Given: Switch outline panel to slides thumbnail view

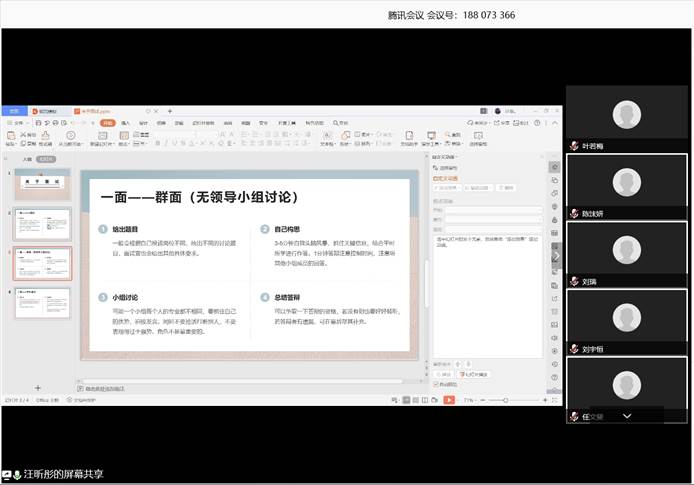Looking at the screenshot, I should click(x=46, y=159).
